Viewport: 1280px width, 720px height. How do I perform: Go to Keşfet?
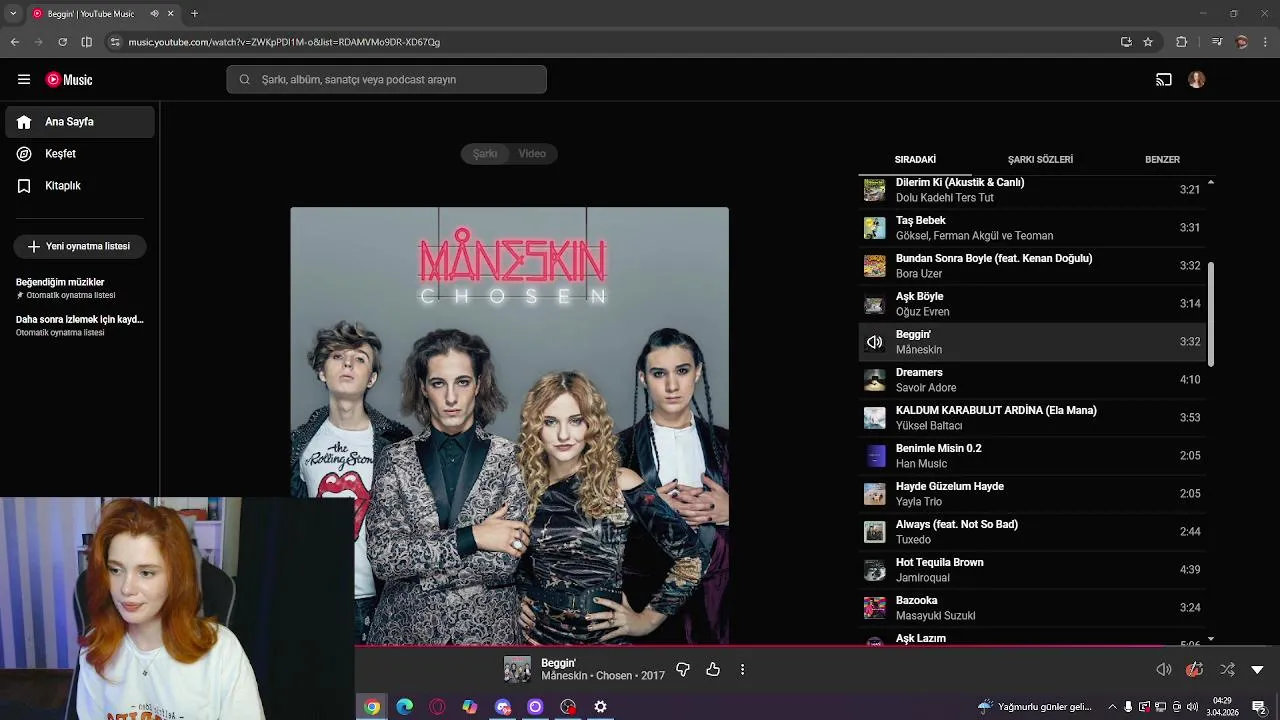(80, 154)
